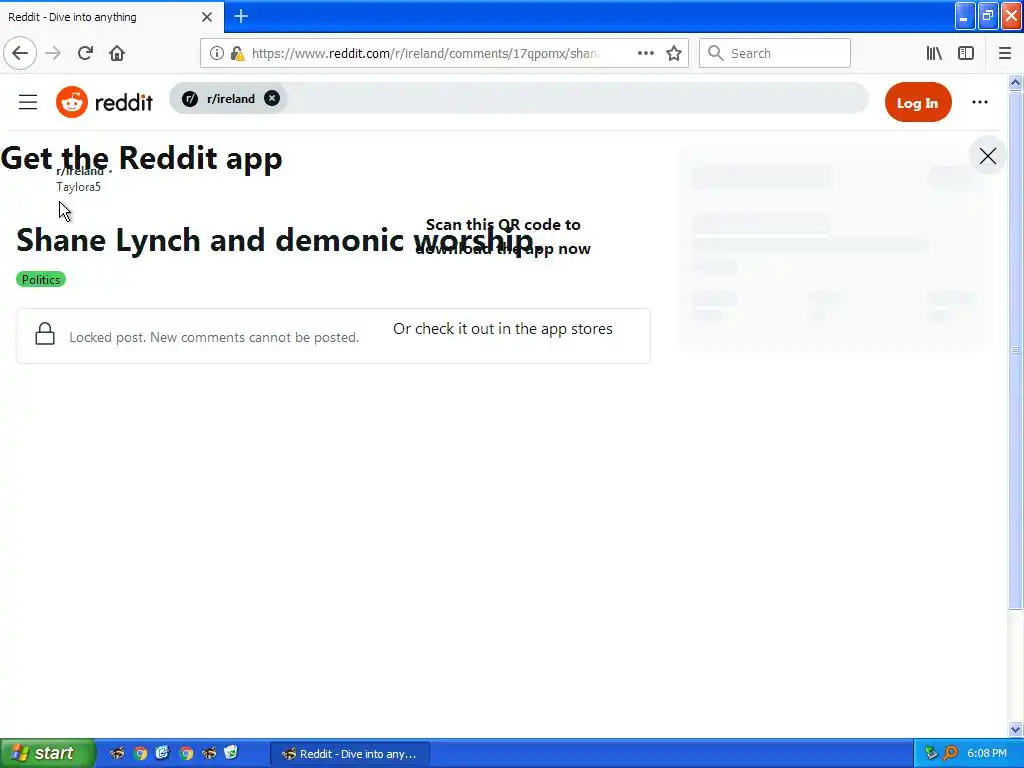Viewport: 1024px width, 768px height.
Task: Show site information icon in address bar
Action: 217,53
